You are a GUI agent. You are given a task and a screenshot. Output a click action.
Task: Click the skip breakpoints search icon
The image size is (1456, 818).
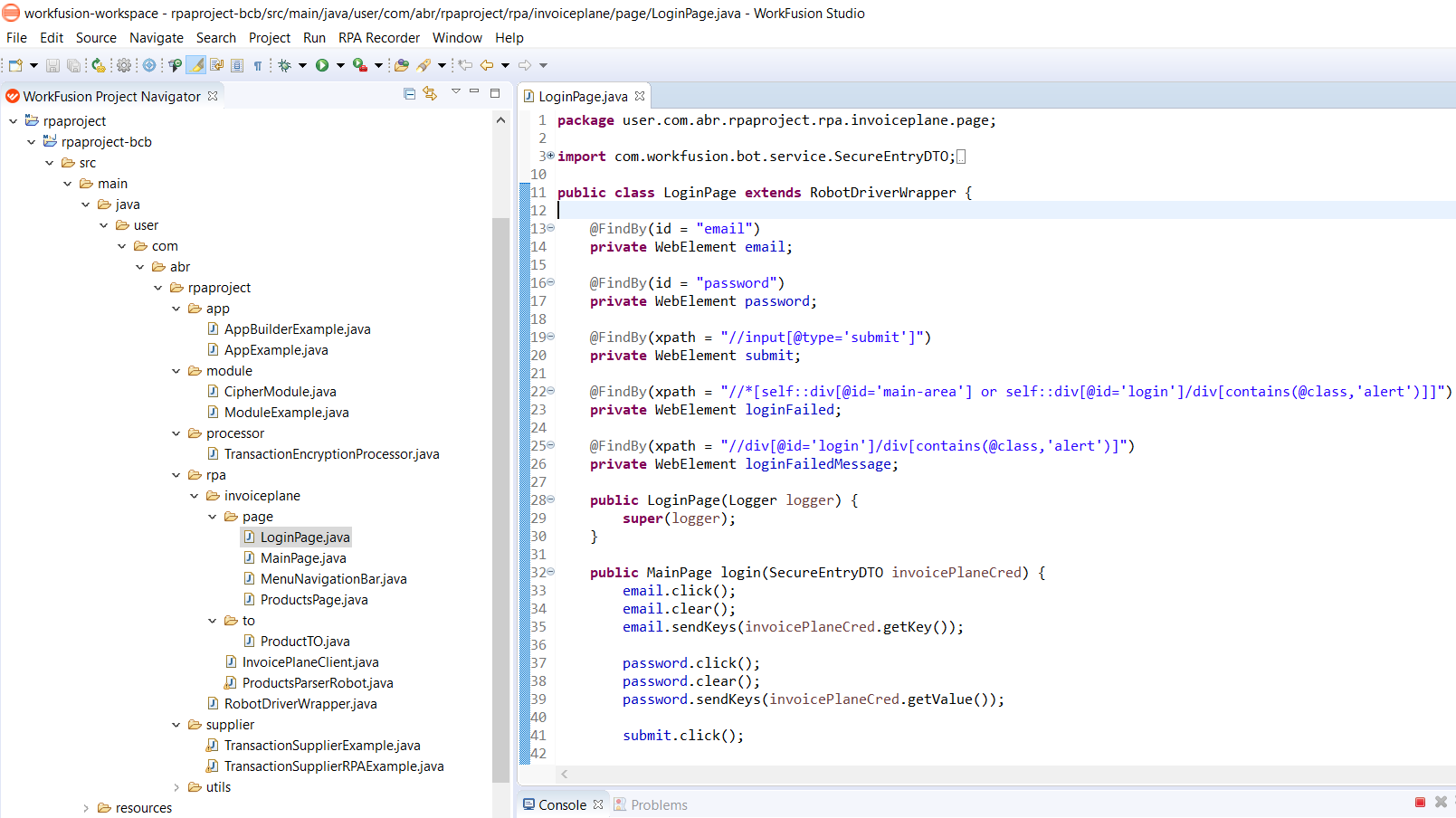pyautogui.click(x=175, y=65)
